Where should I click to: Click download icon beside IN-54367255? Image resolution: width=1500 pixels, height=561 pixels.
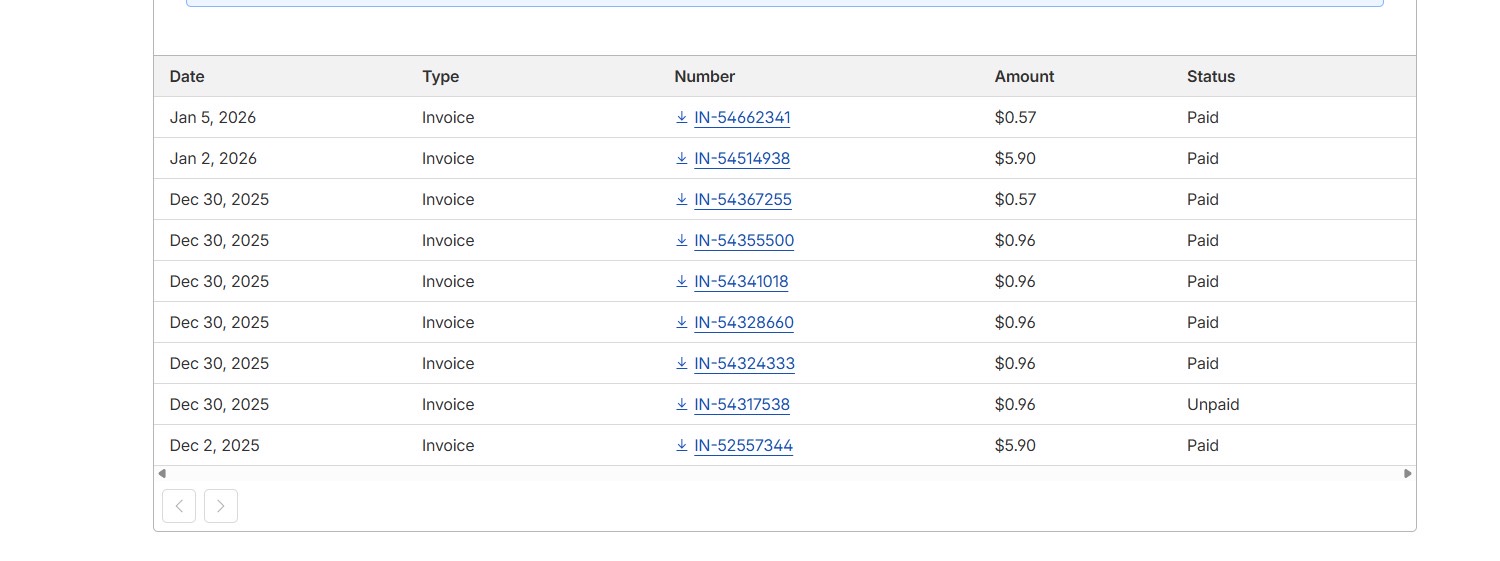coord(682,200)
